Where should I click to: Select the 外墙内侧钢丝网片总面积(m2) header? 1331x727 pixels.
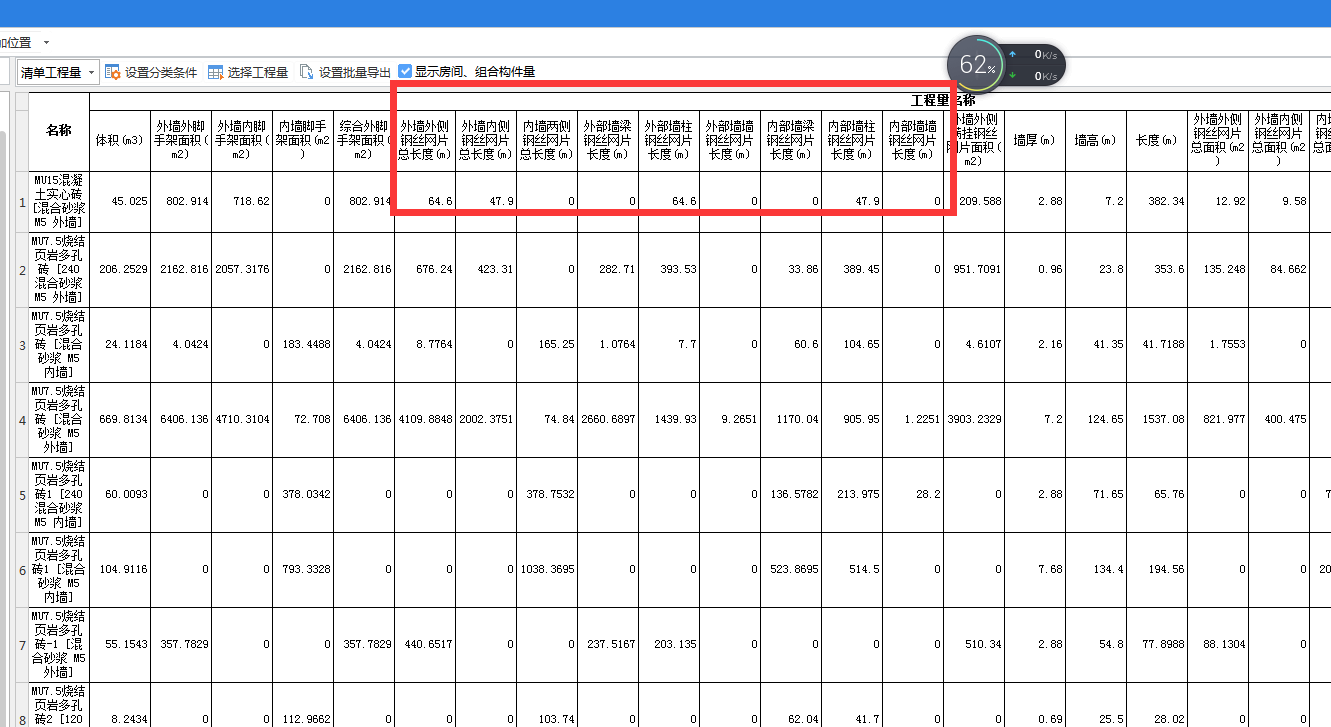tap(1279, 140)
